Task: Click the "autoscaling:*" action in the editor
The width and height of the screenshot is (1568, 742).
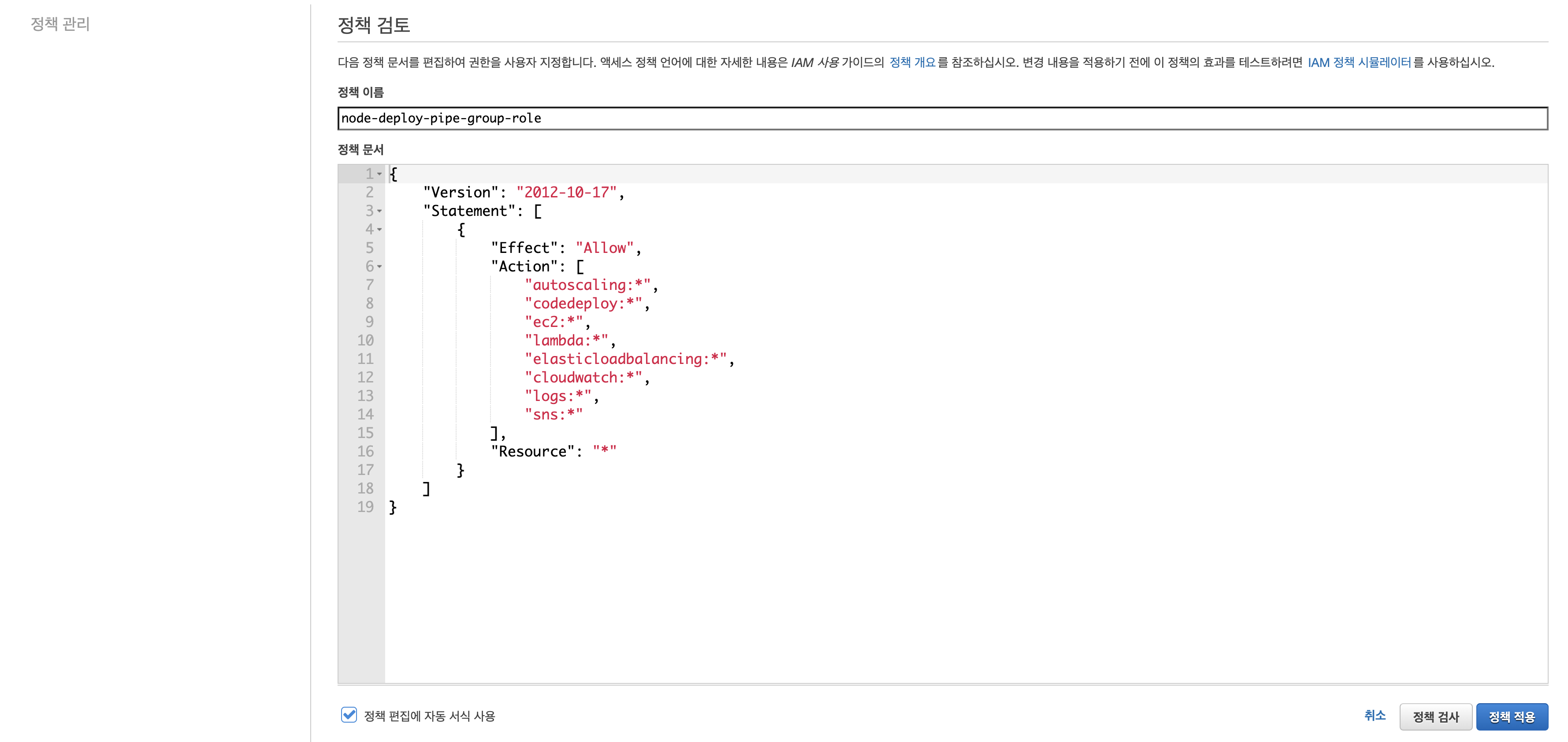Action: (587, 285)
